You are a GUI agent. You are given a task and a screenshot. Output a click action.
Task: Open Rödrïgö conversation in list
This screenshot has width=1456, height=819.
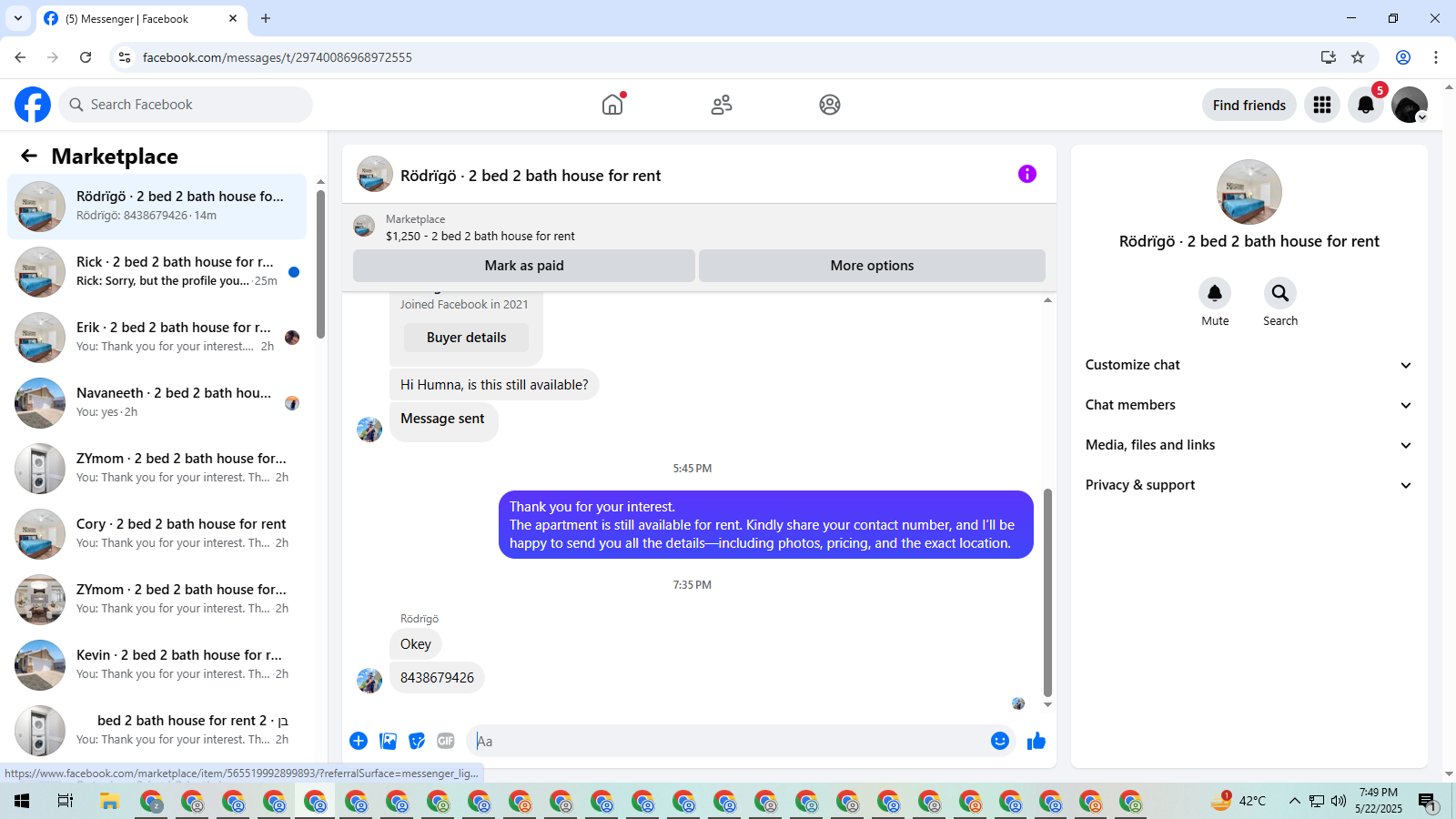pyautogui.click(x=157, y=207)
